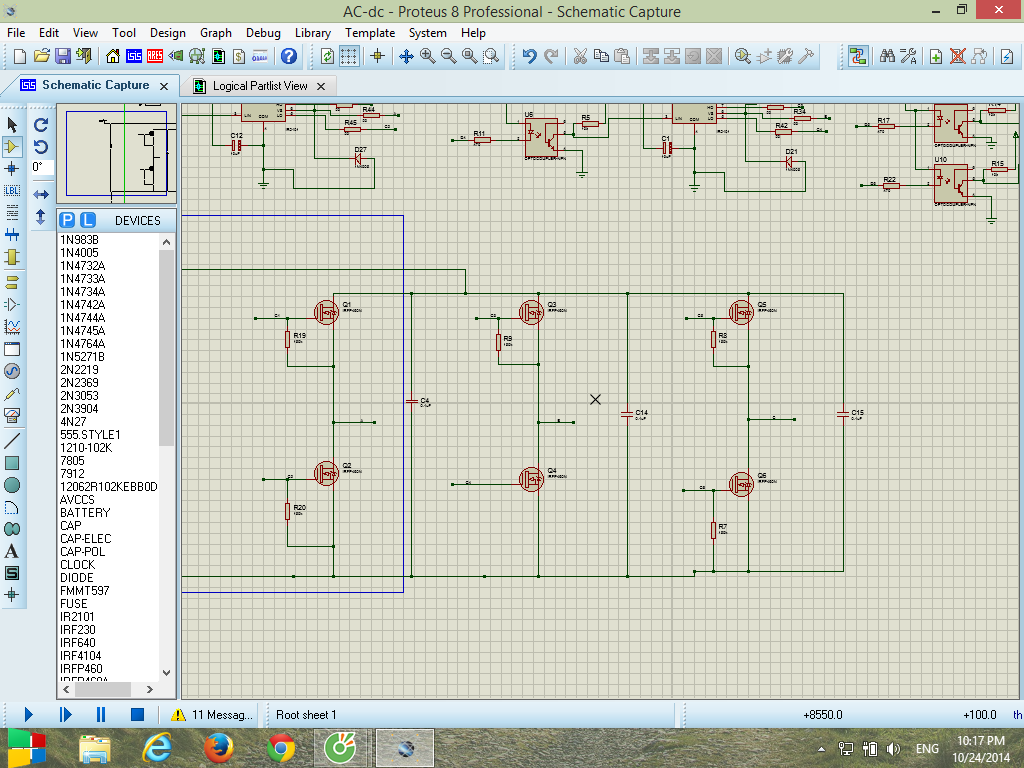Select the Junction dot mode tool
Screen dimensions: 1024x768
[x=12, y=168]
